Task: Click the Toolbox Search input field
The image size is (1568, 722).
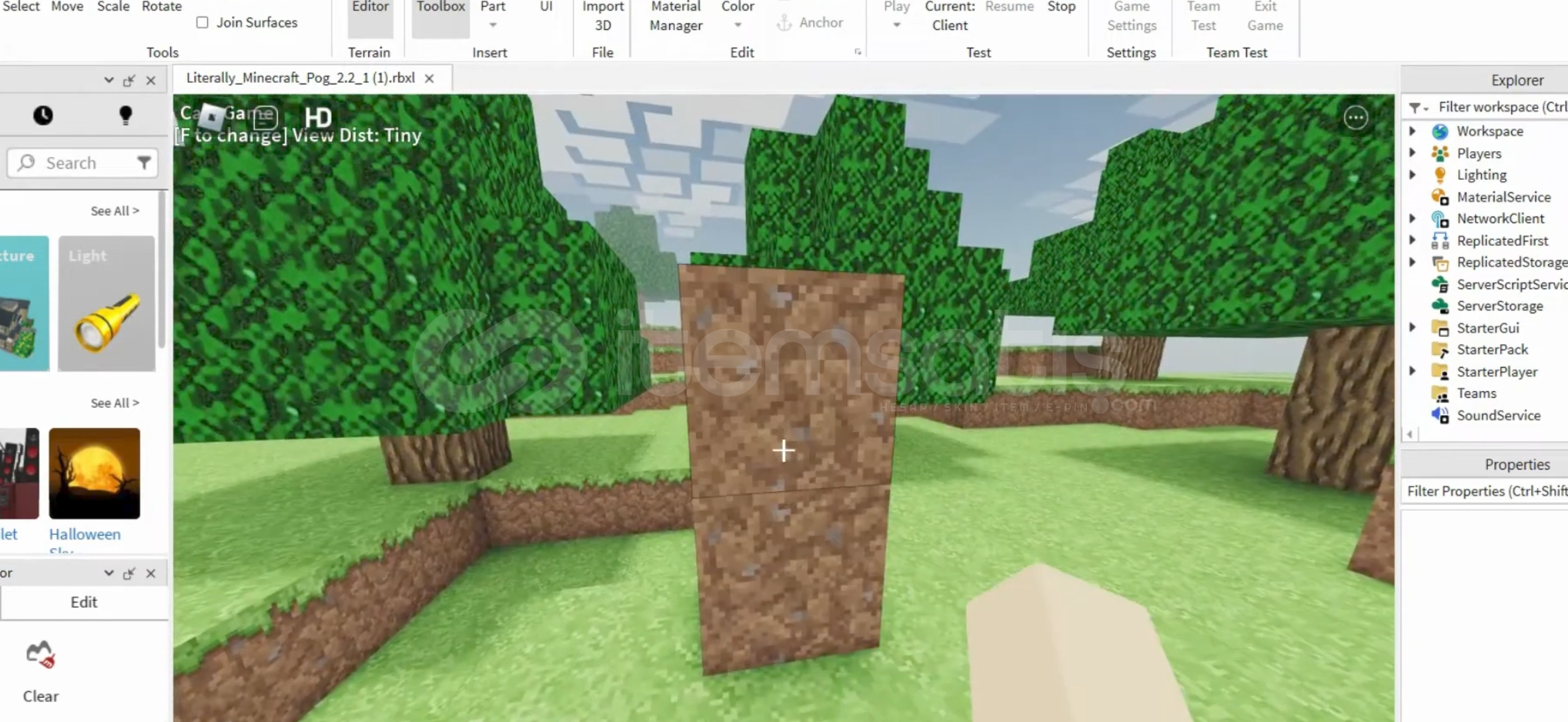Action: click(x=82, y=163)
